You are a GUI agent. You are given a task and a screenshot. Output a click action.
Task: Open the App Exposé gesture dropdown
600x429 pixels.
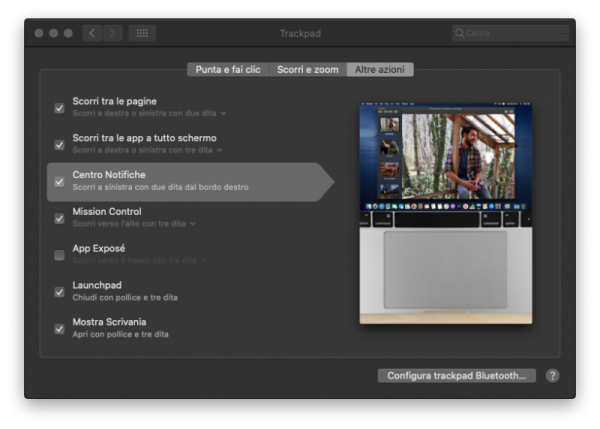pos(139,260)
